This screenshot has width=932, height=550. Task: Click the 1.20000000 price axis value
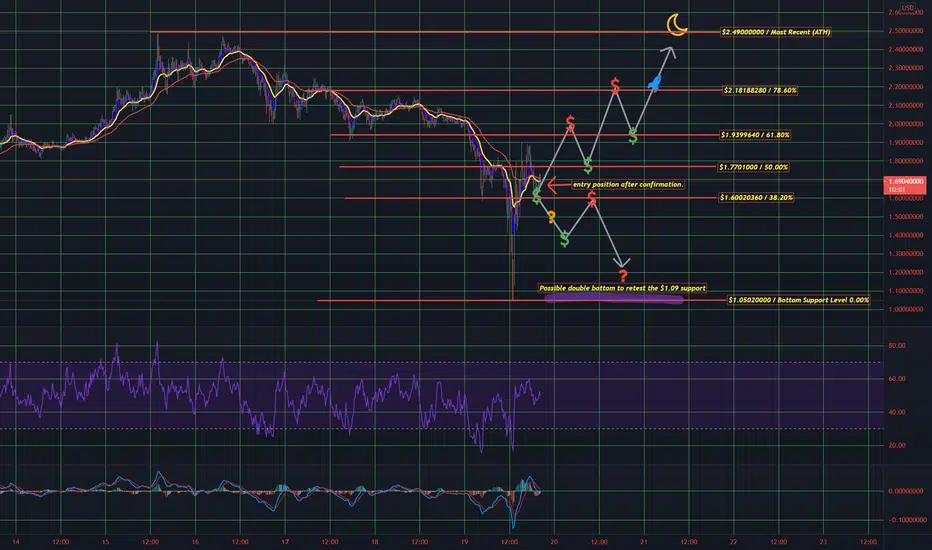click(x=905, y=272)
